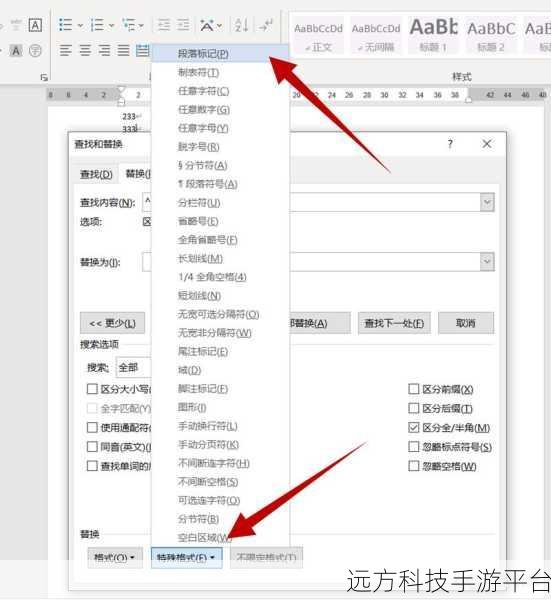Open the 格式(O) dropdown button

[115, 557]
